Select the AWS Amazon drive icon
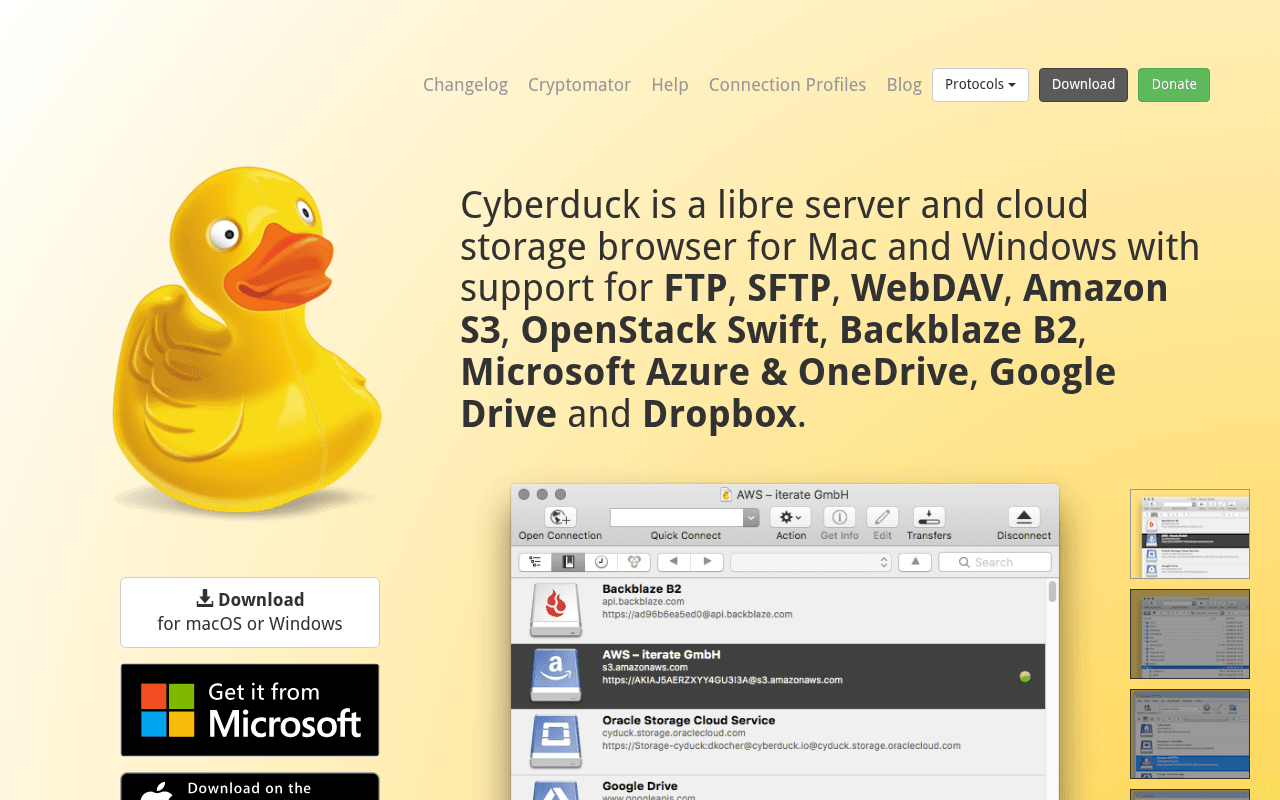The height and width of the screenshot is (800, 1280). point(555,676)
